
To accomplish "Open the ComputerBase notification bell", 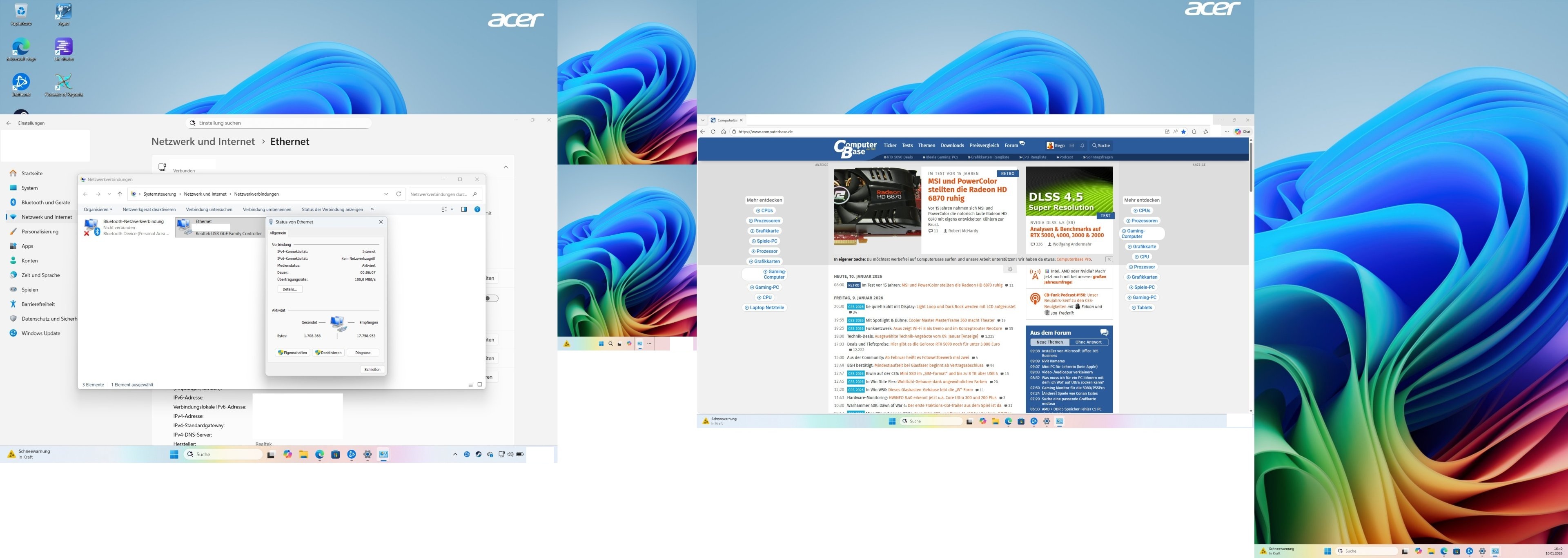I will [1082, 145].
